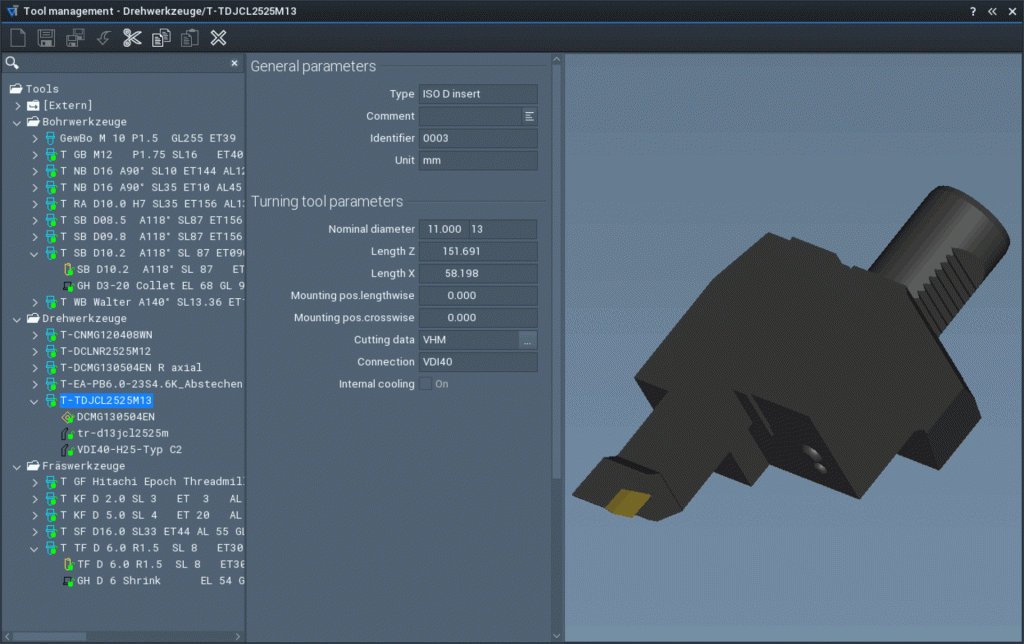Expand the T-CNMG120408WN tool entry
This screenshot has width=1024, height=644.
(x=35, y=335)
